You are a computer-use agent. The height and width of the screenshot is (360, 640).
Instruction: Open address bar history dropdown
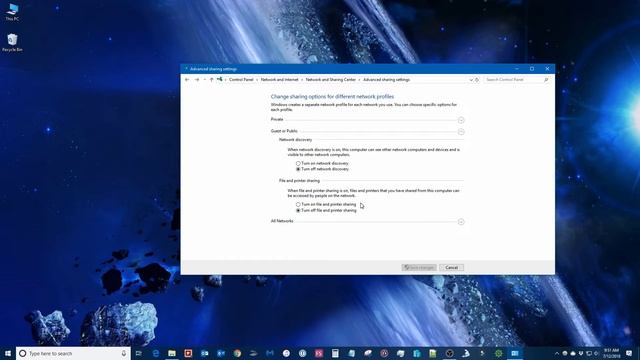[471, 80]
